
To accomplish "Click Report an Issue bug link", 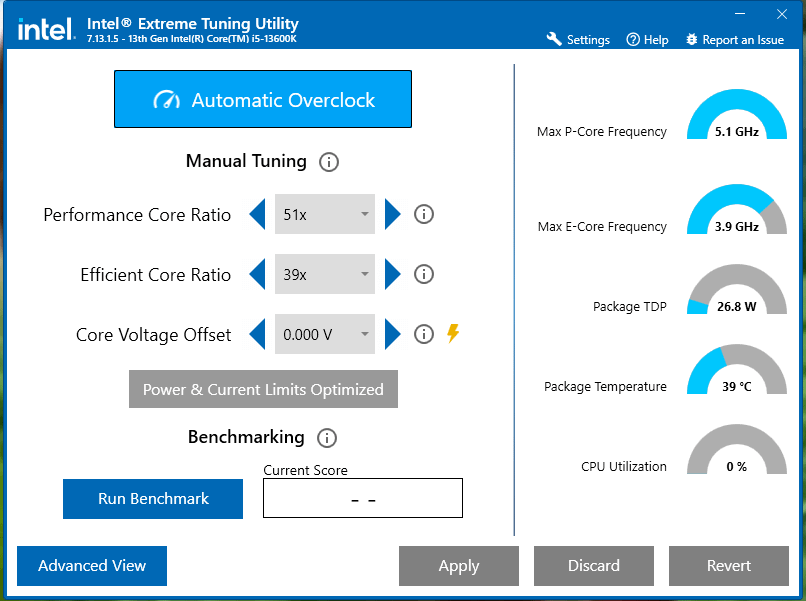I will pos(735,40).
